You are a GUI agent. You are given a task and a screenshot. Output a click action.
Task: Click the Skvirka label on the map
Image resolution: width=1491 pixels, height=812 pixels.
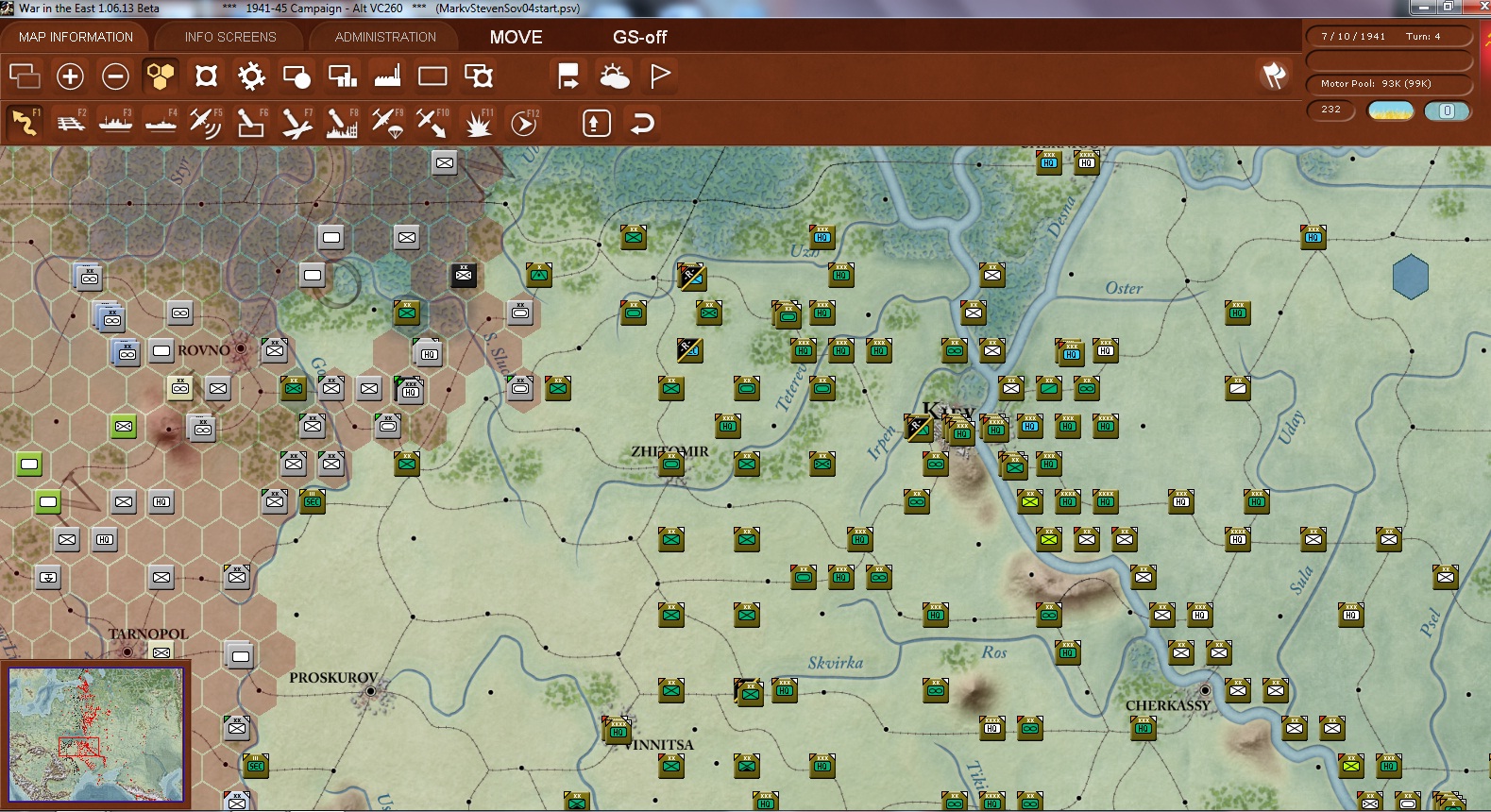(x=835, y=663)
